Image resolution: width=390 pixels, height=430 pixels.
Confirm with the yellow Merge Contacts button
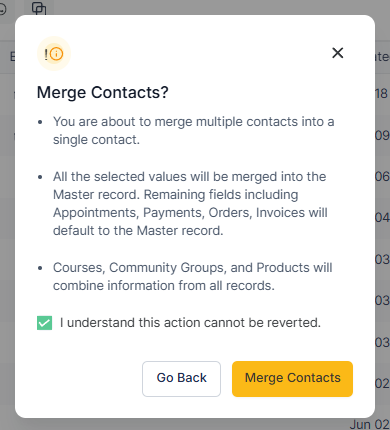(292, 379)
